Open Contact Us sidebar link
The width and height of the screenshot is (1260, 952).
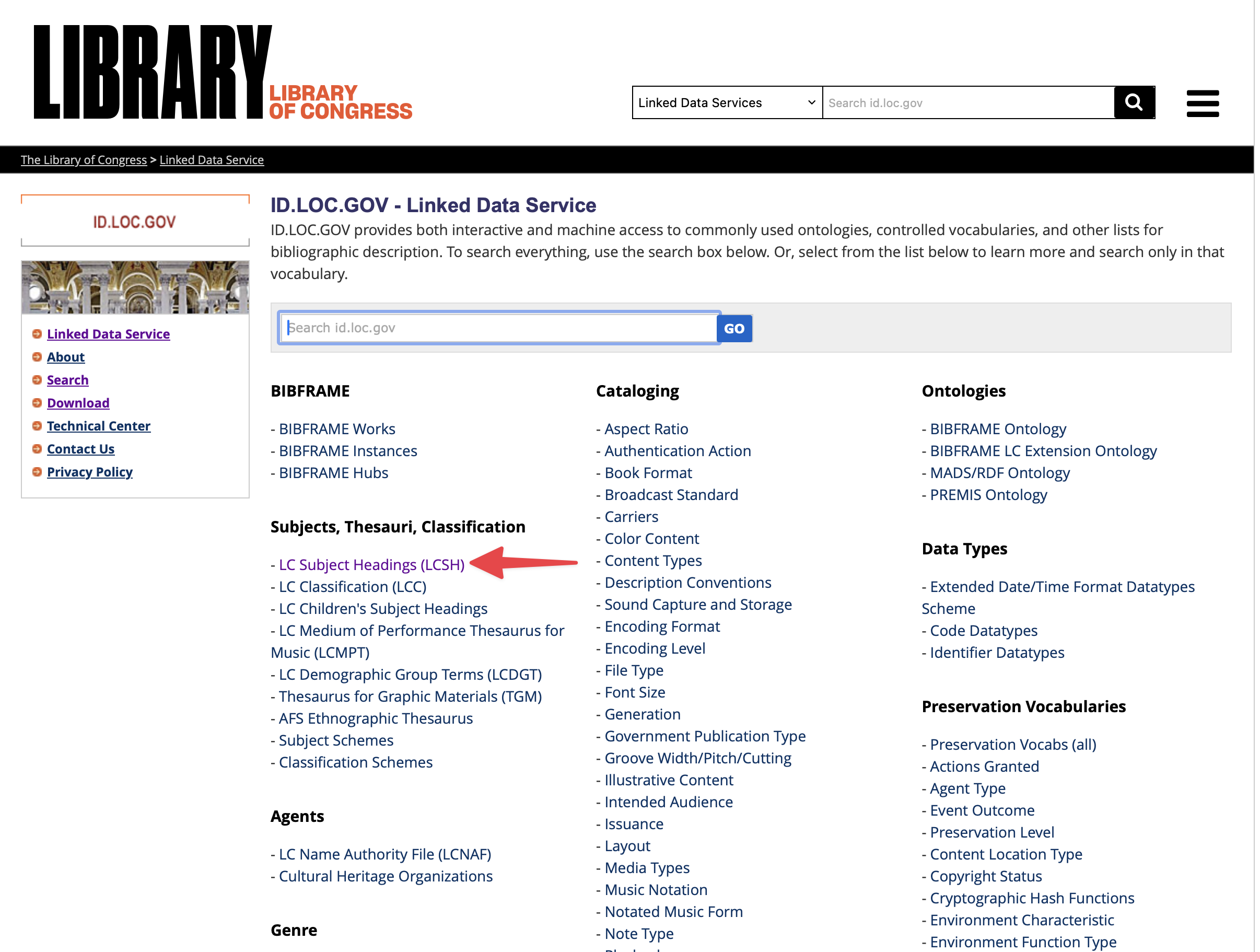[80, 449]
